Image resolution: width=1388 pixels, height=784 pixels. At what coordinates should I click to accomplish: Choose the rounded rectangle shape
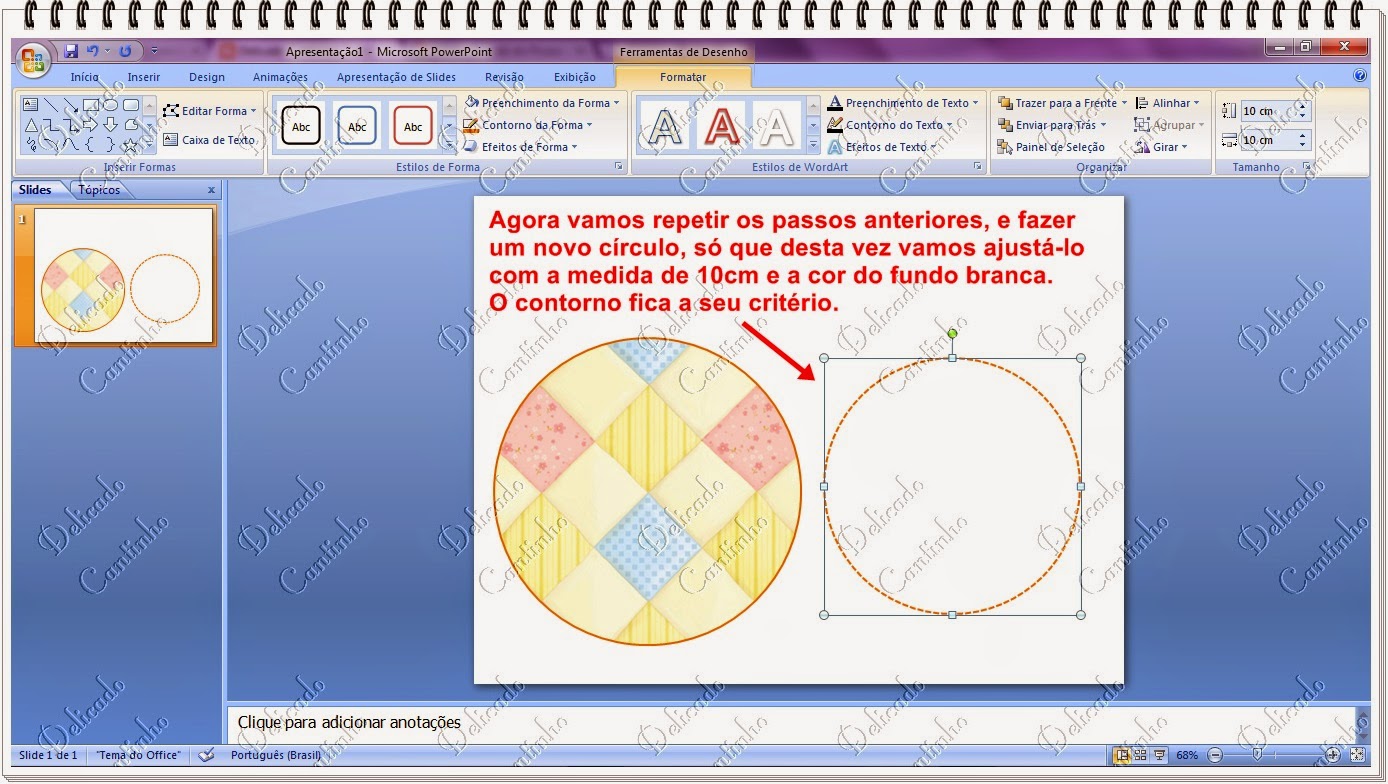click(x=131, y=104)
